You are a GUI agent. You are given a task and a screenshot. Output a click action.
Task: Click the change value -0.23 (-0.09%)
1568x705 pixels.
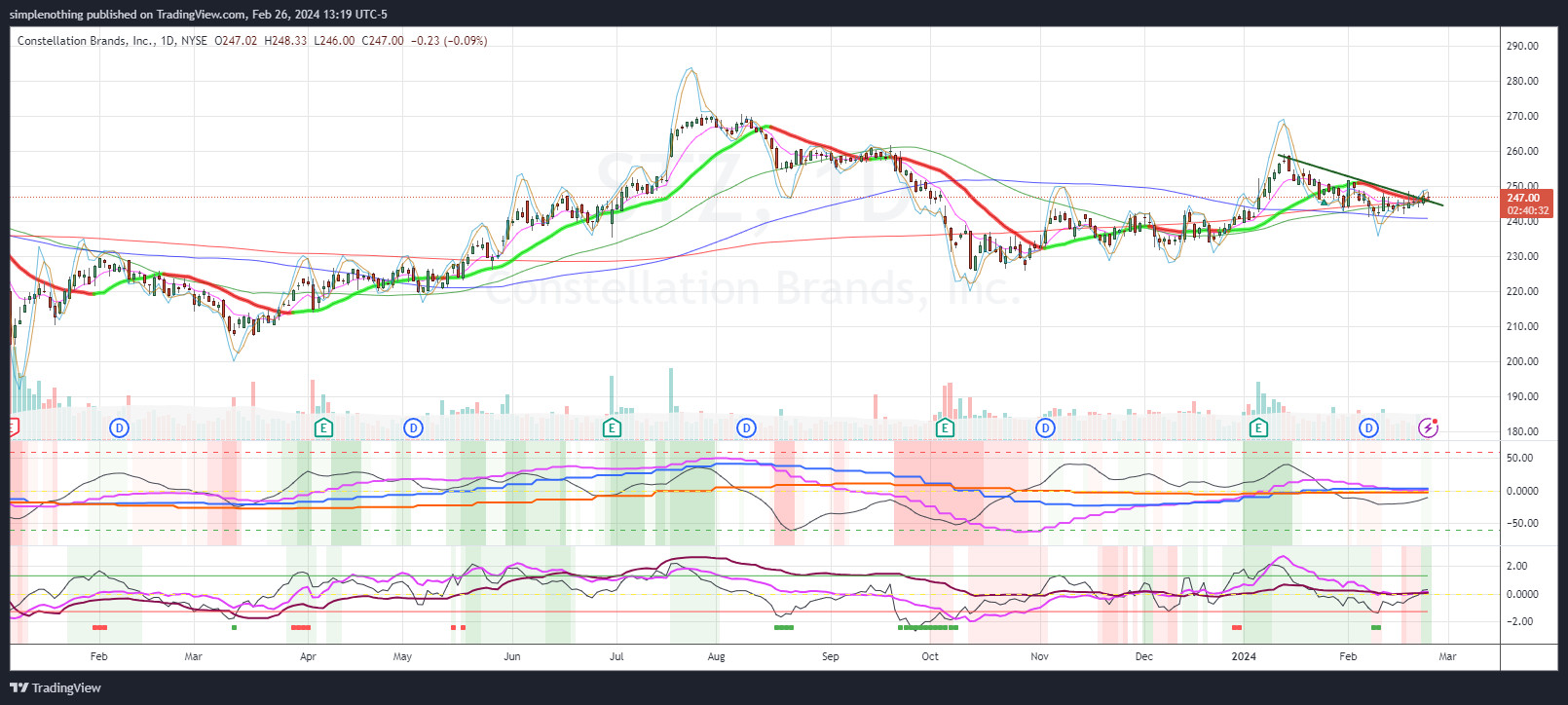[x=449, y=41]
